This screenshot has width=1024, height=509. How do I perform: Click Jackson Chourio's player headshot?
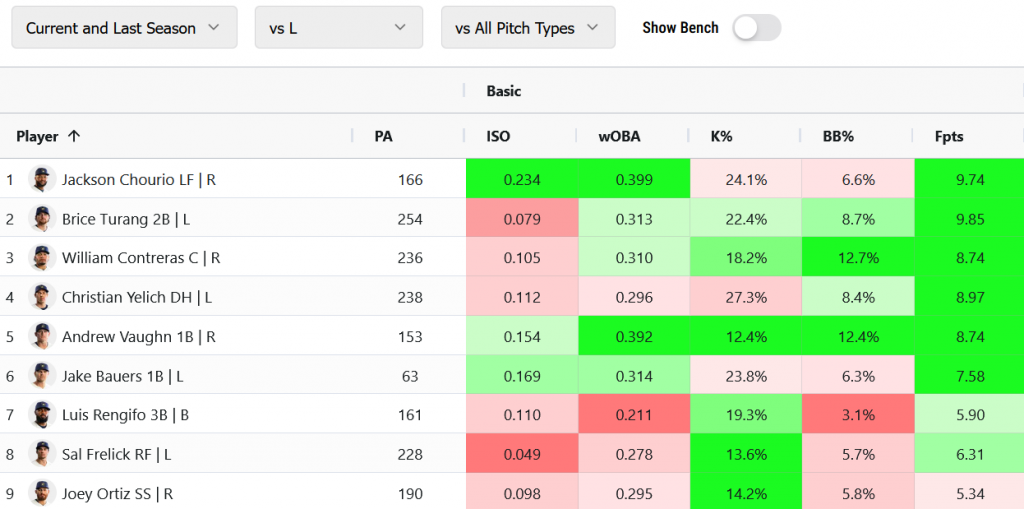point(42,179)
